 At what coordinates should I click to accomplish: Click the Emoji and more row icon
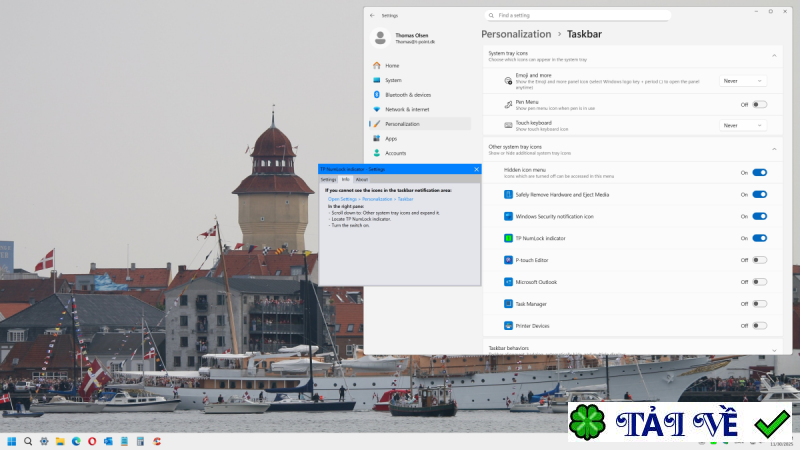coord(508,81)
